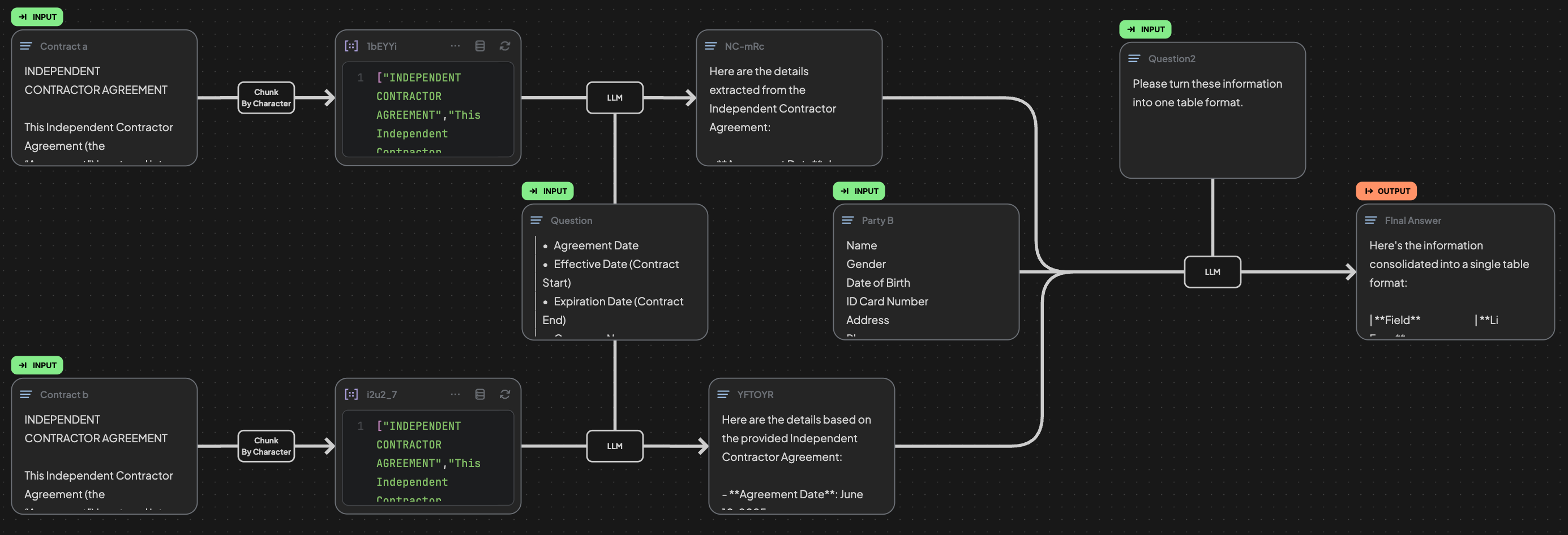Click the text icon of the Final Answer node
The width and height of the screenshot is (1568, 535).
coord(1371,221)
